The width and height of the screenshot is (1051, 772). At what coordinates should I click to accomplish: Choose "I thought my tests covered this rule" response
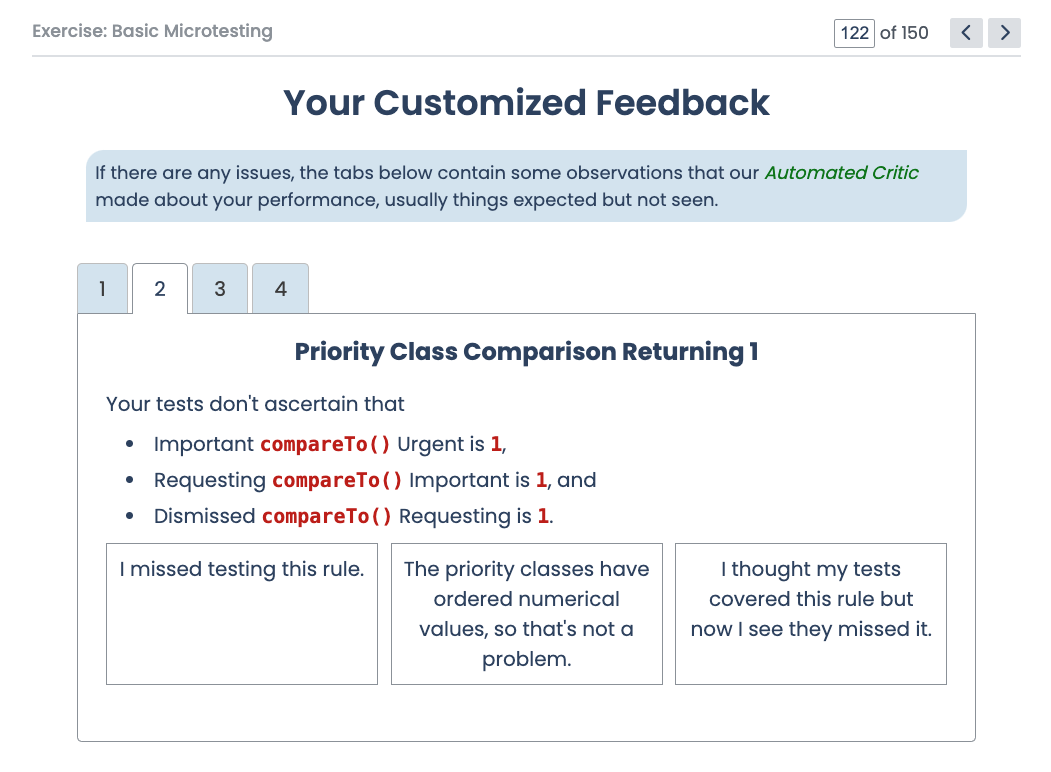tap(811, 614)
